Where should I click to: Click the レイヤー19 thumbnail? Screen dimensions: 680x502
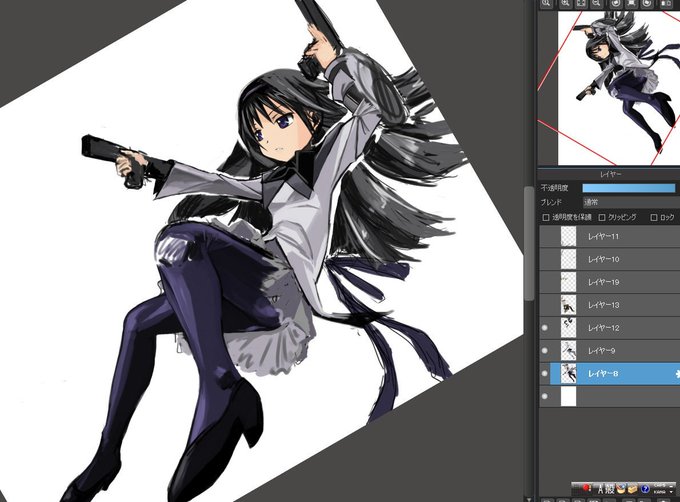coord(569,282)
